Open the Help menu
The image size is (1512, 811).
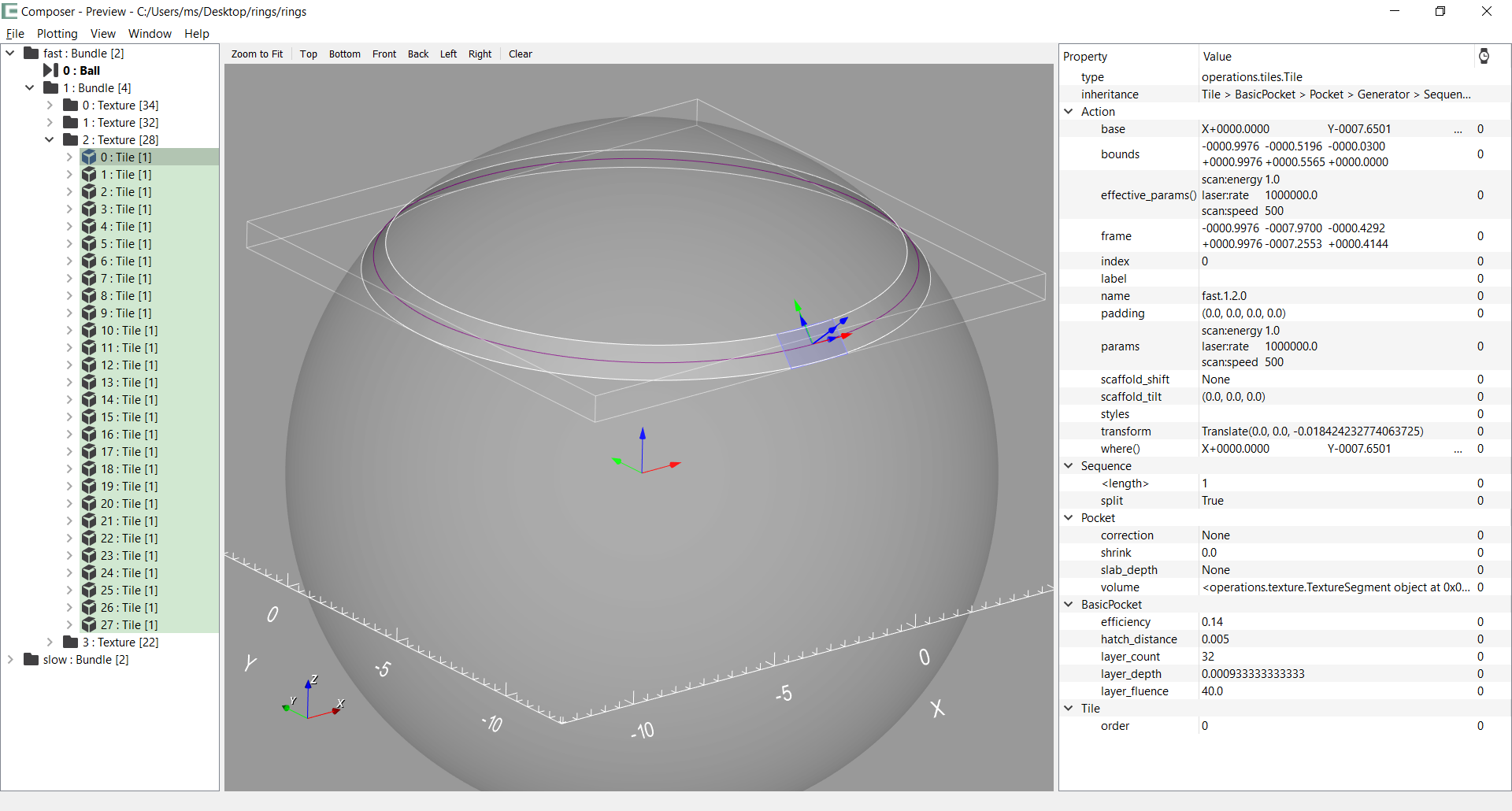click(197, 33)
